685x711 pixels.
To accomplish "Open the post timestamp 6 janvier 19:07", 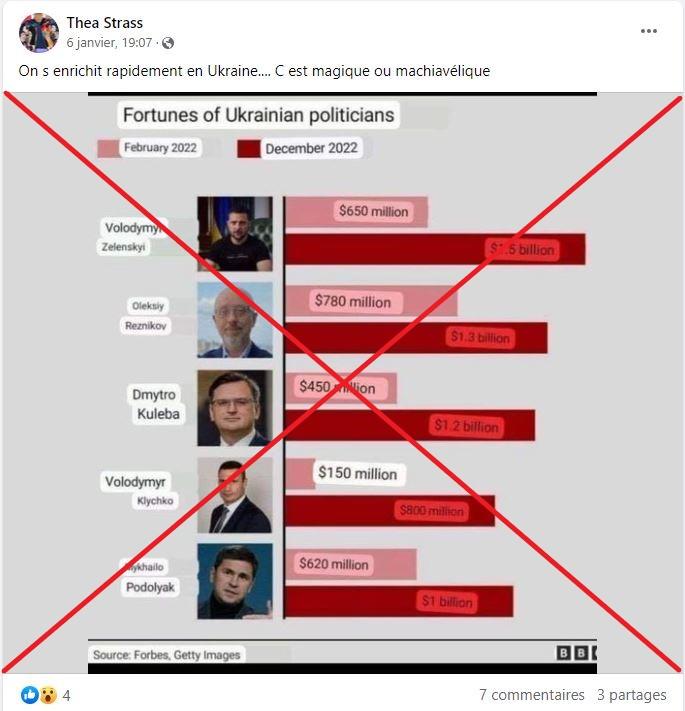I will click(109, 43).
